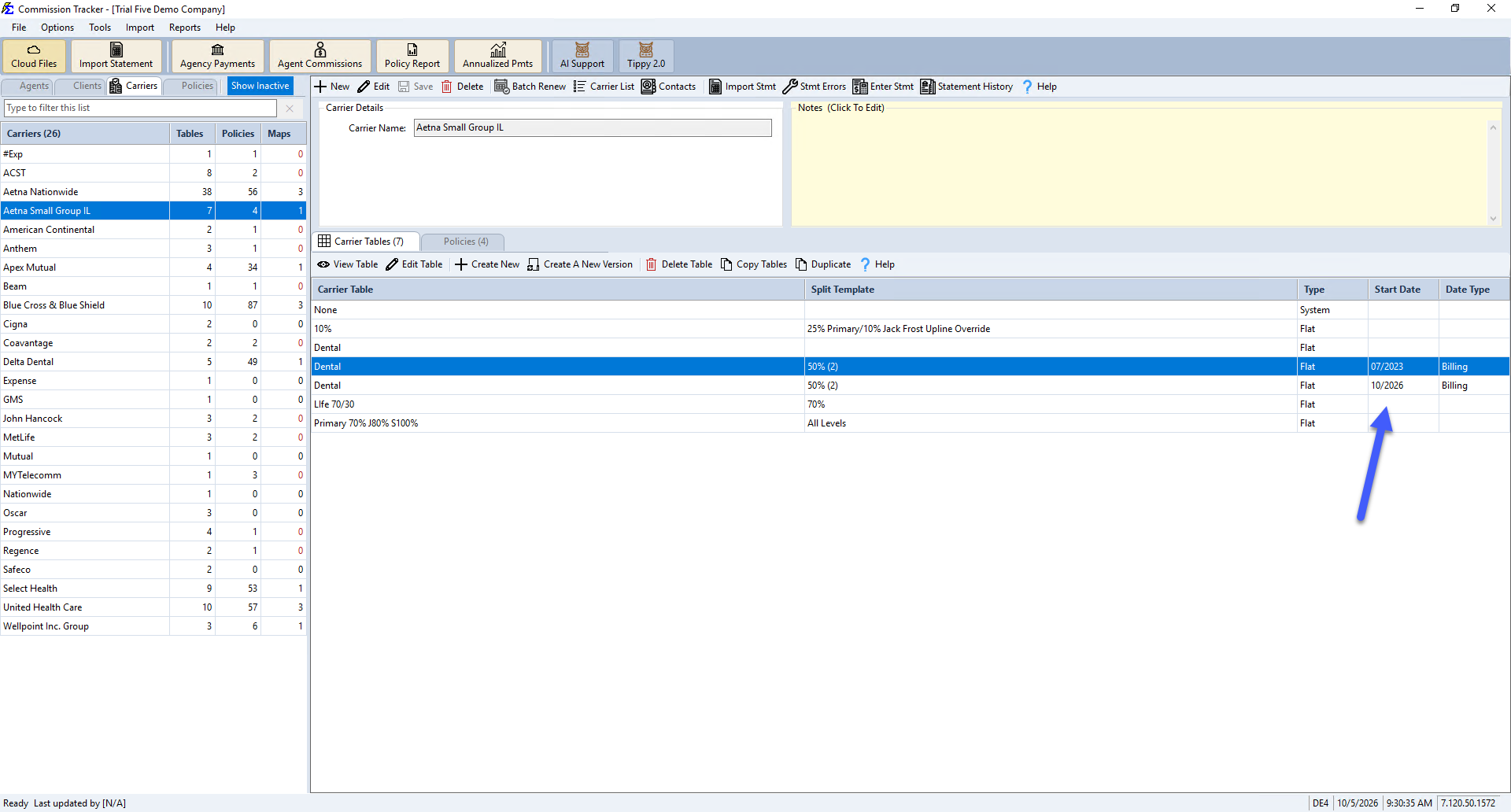Viewport: 1511px width, 812px height.
Task: Click Edit Table
Action: (x=414, y=264)
